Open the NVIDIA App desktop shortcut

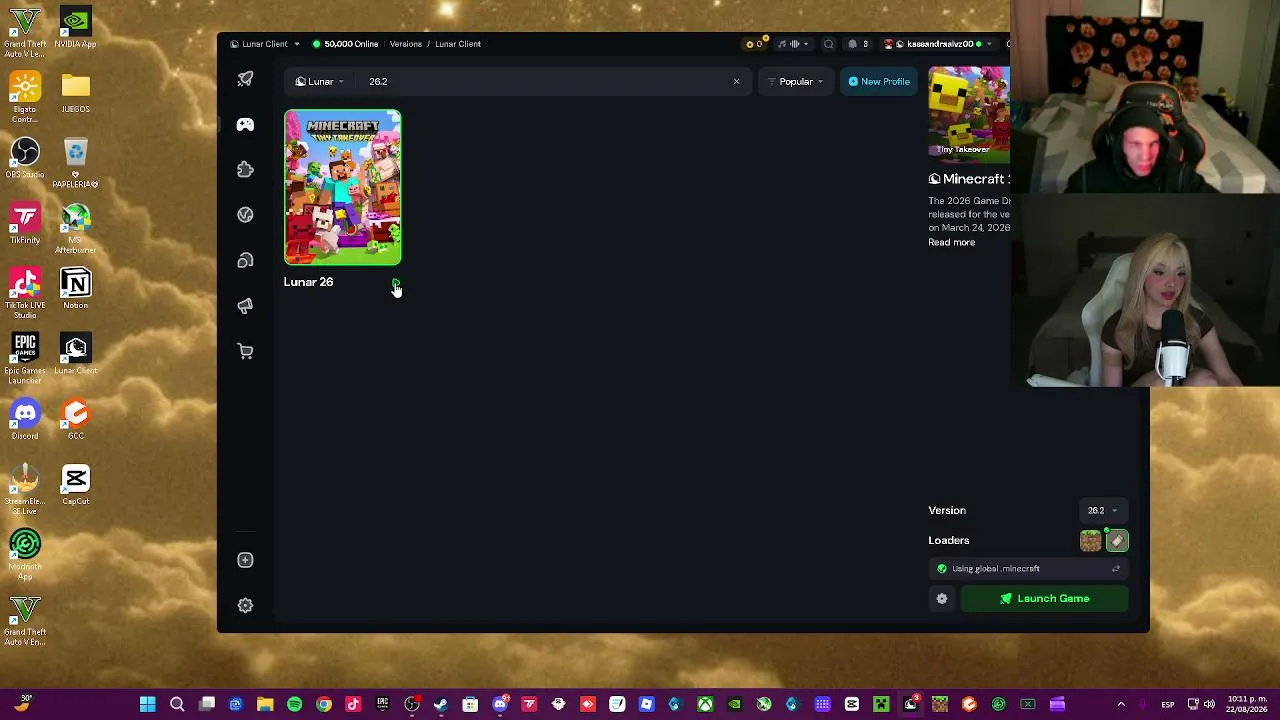(76, 27)
